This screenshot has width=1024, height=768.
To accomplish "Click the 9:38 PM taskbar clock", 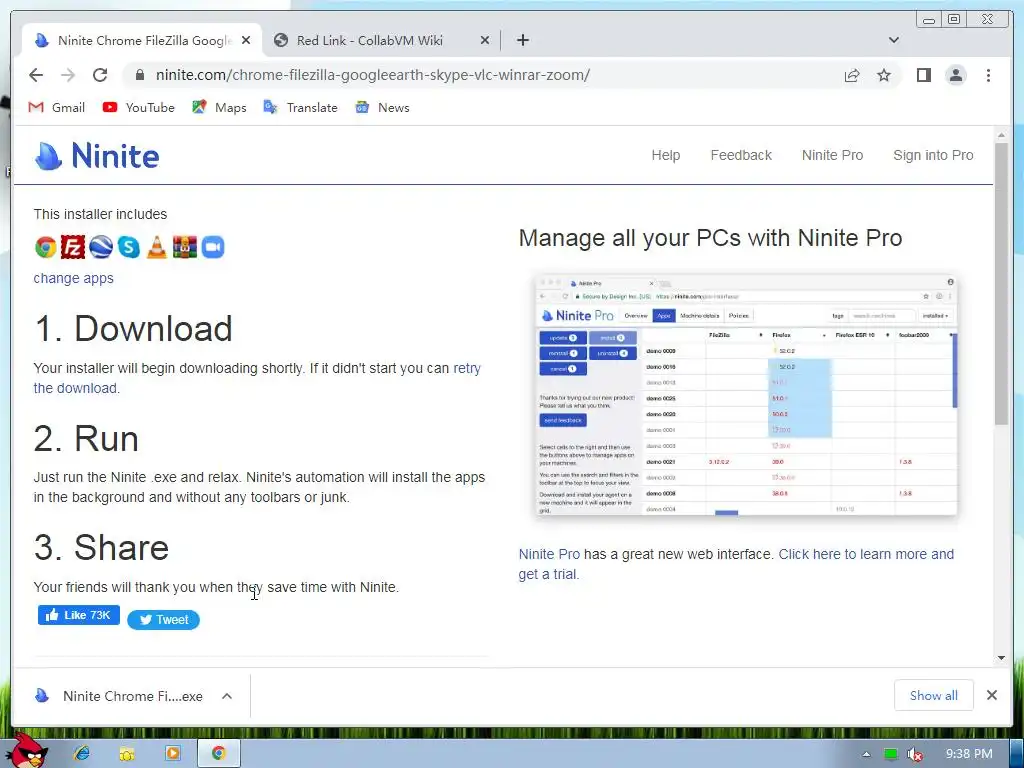I will [969, 754].
